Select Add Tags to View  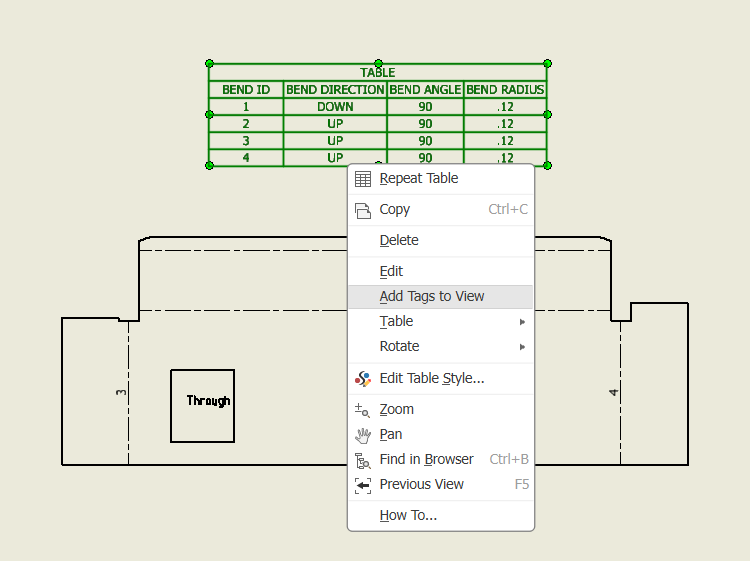441,297
